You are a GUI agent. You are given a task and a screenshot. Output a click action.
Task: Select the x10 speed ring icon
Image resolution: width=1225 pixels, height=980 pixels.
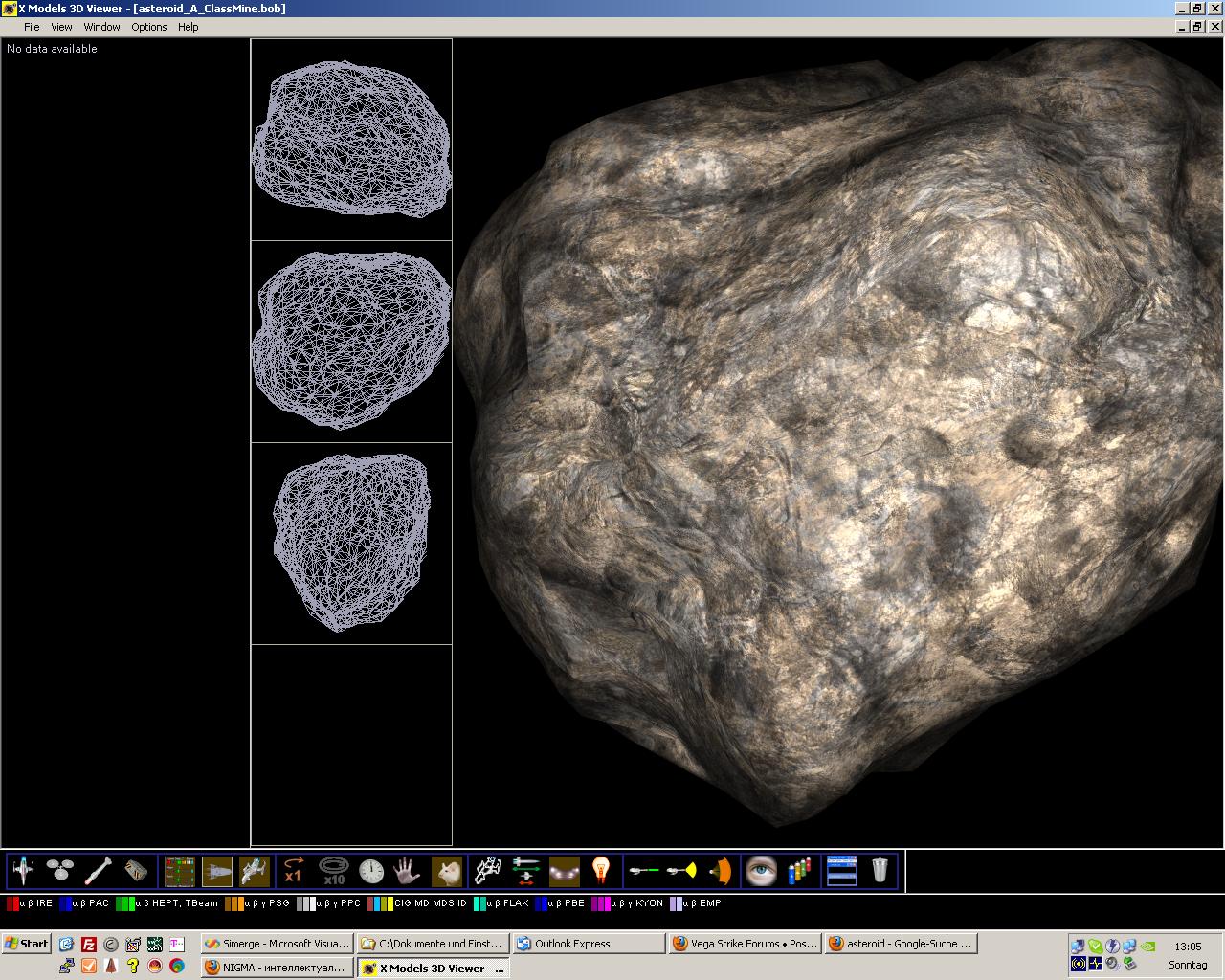click(332, 871)
